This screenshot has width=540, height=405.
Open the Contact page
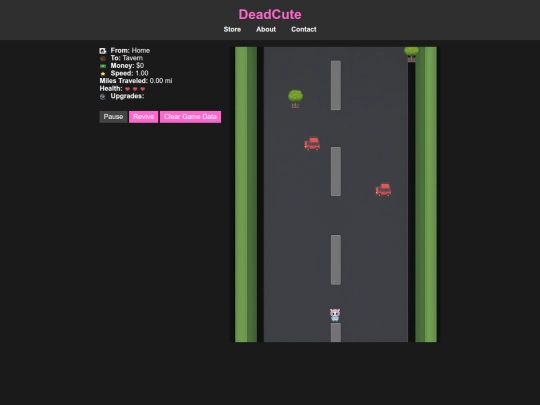[x=304, y=30]
